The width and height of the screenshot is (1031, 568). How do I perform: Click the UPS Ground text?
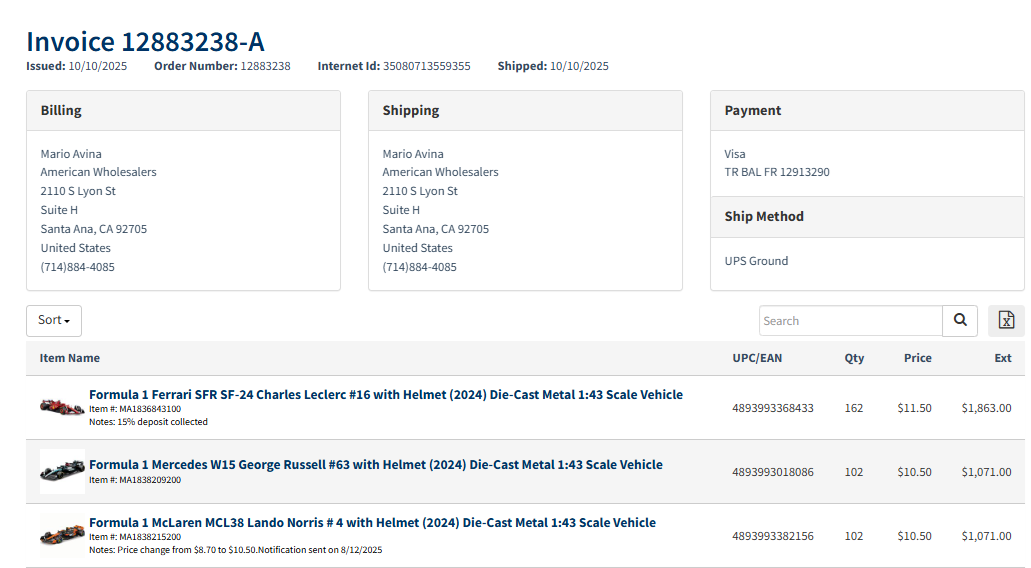coord(756,261)
